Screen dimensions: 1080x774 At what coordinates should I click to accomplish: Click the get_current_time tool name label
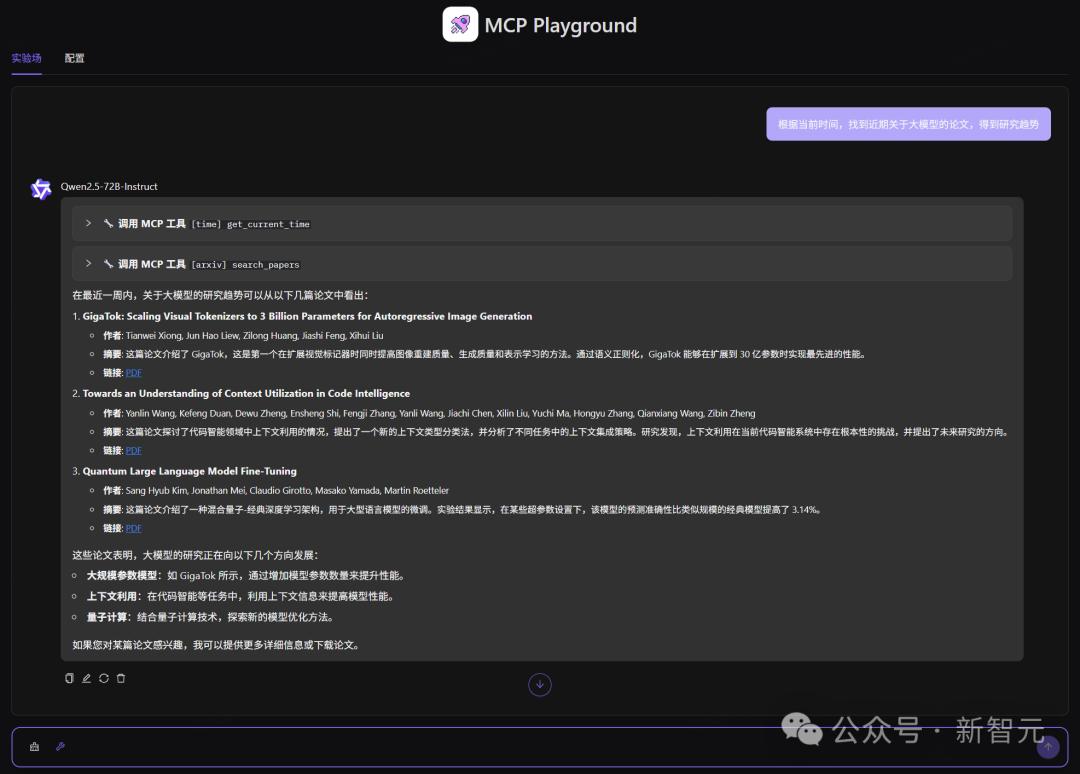click(x=269, y=224)
